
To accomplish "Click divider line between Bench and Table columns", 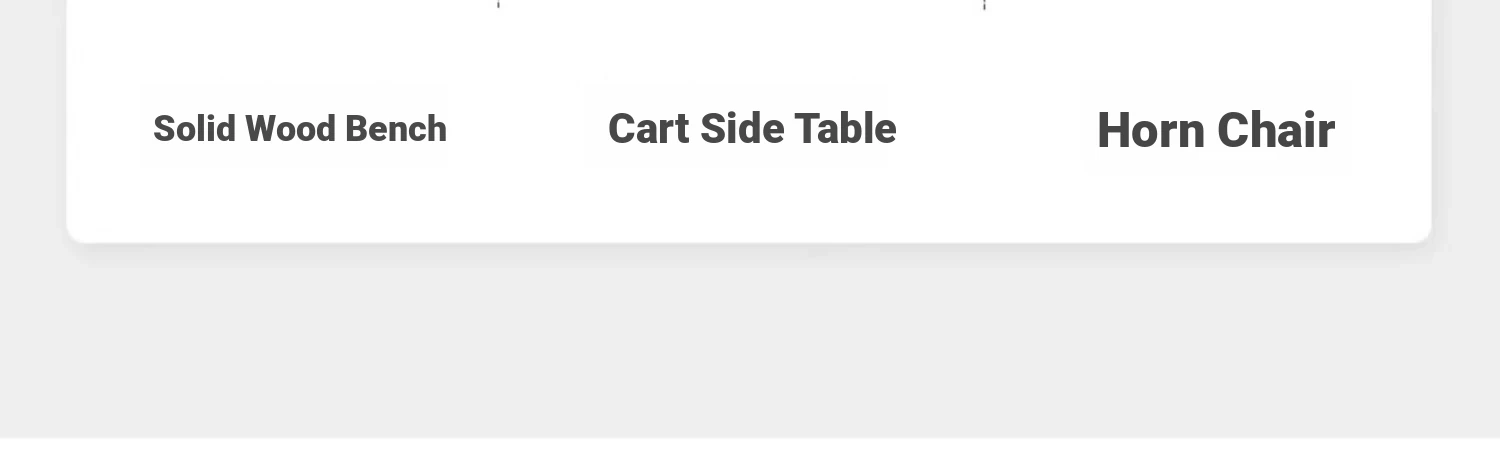I will coord(498,4).
